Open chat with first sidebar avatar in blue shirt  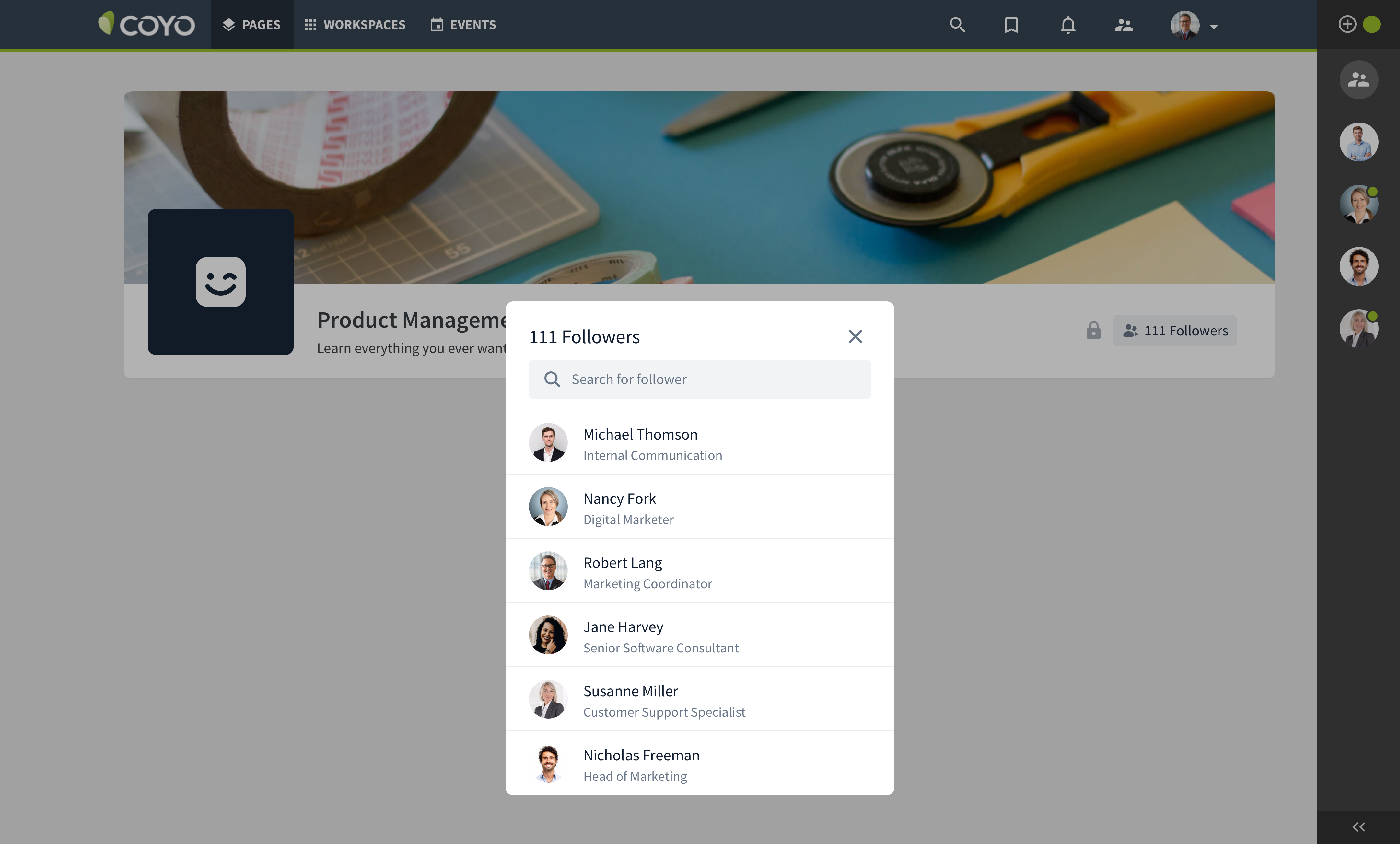pos(1359,142)
